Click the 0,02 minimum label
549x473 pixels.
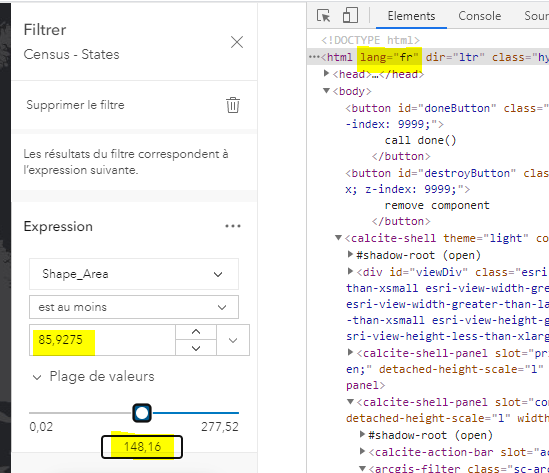click(41, 427)
